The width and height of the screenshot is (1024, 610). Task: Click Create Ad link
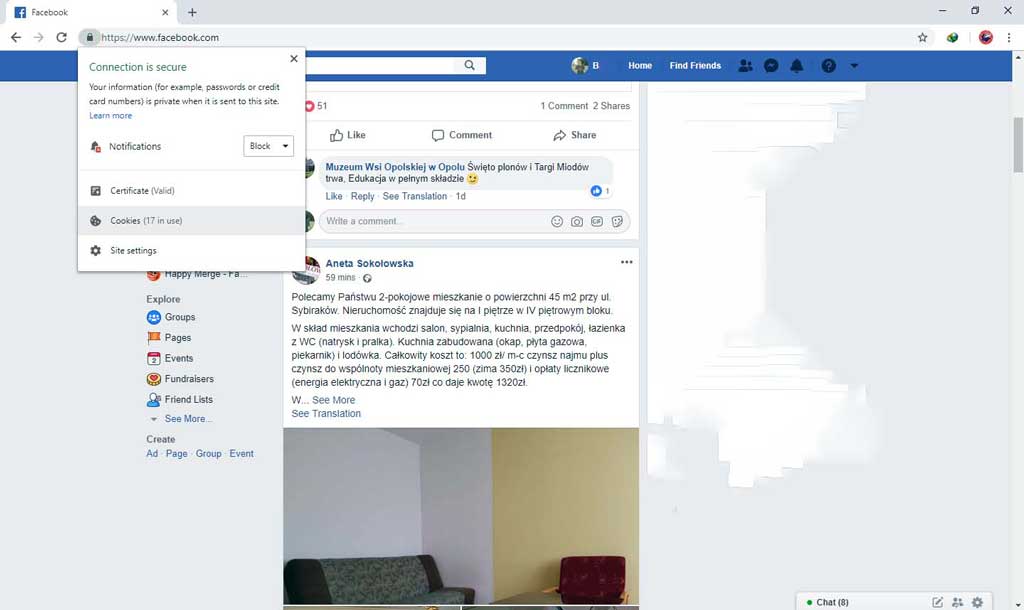click(x=152, y=453)
